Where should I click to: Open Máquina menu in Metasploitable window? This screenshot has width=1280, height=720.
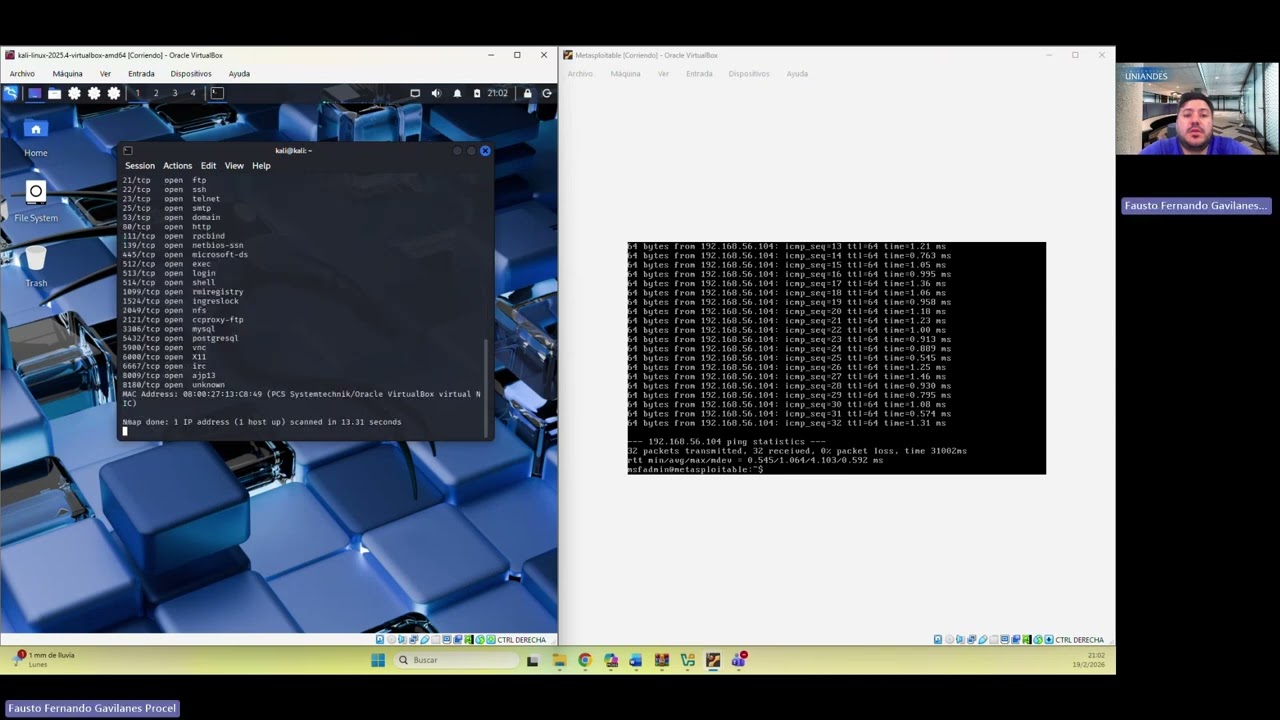tap(625, 74)
